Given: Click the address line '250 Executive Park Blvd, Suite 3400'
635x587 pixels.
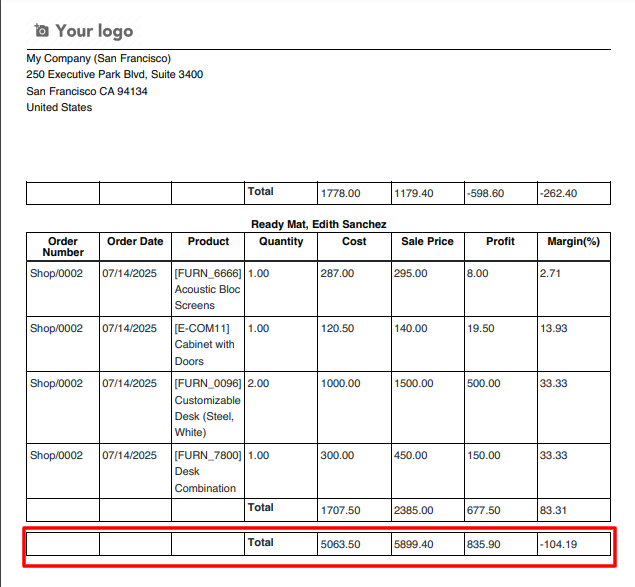Looking at the screenshot, I should coord(115,75).
